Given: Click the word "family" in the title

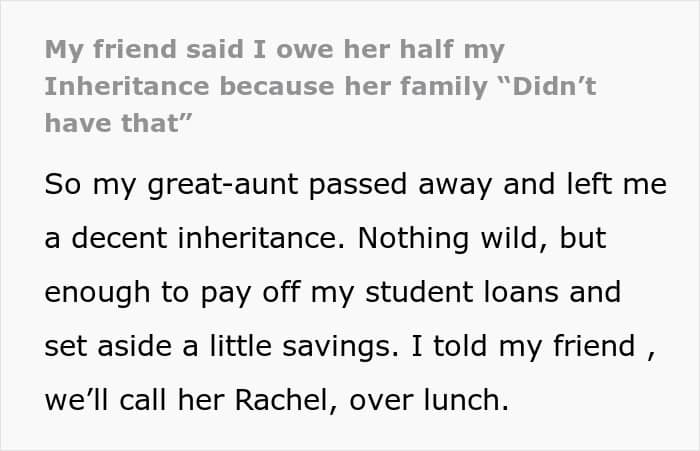Looking at the screenshot, I should point(443,86).
